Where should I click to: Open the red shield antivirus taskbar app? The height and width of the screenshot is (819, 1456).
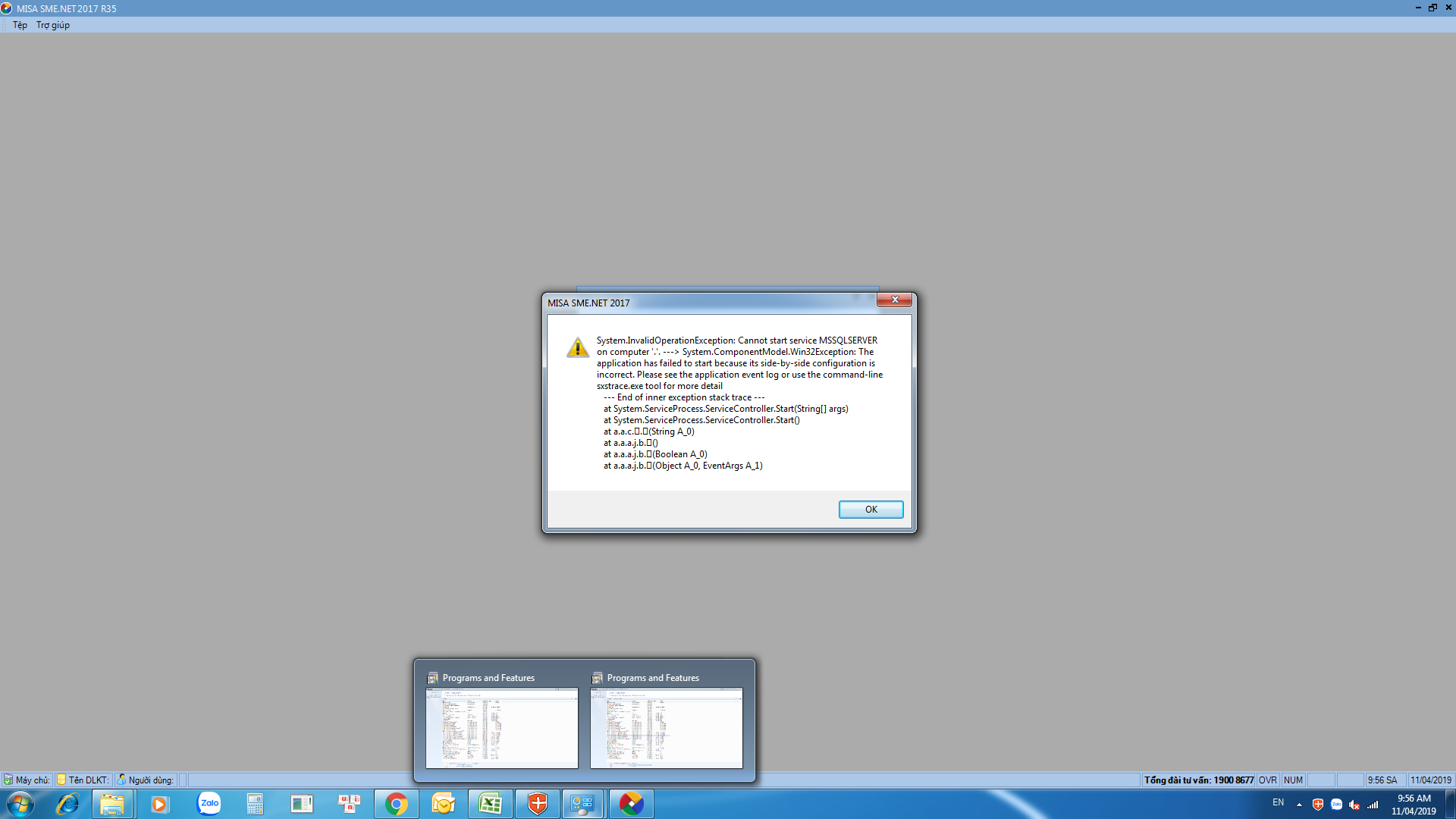pyautogui.click(x=538, y=804)
